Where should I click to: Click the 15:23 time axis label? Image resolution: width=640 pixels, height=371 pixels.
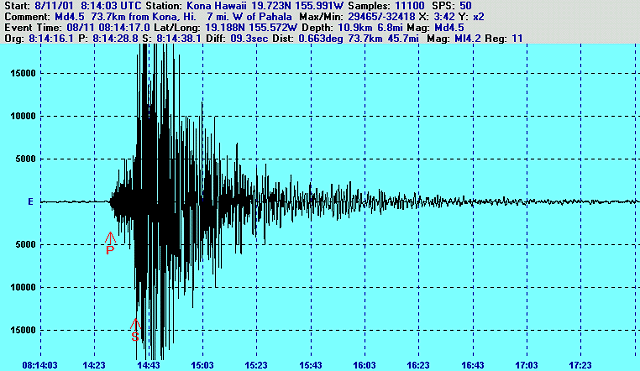[x=256, y=365]
